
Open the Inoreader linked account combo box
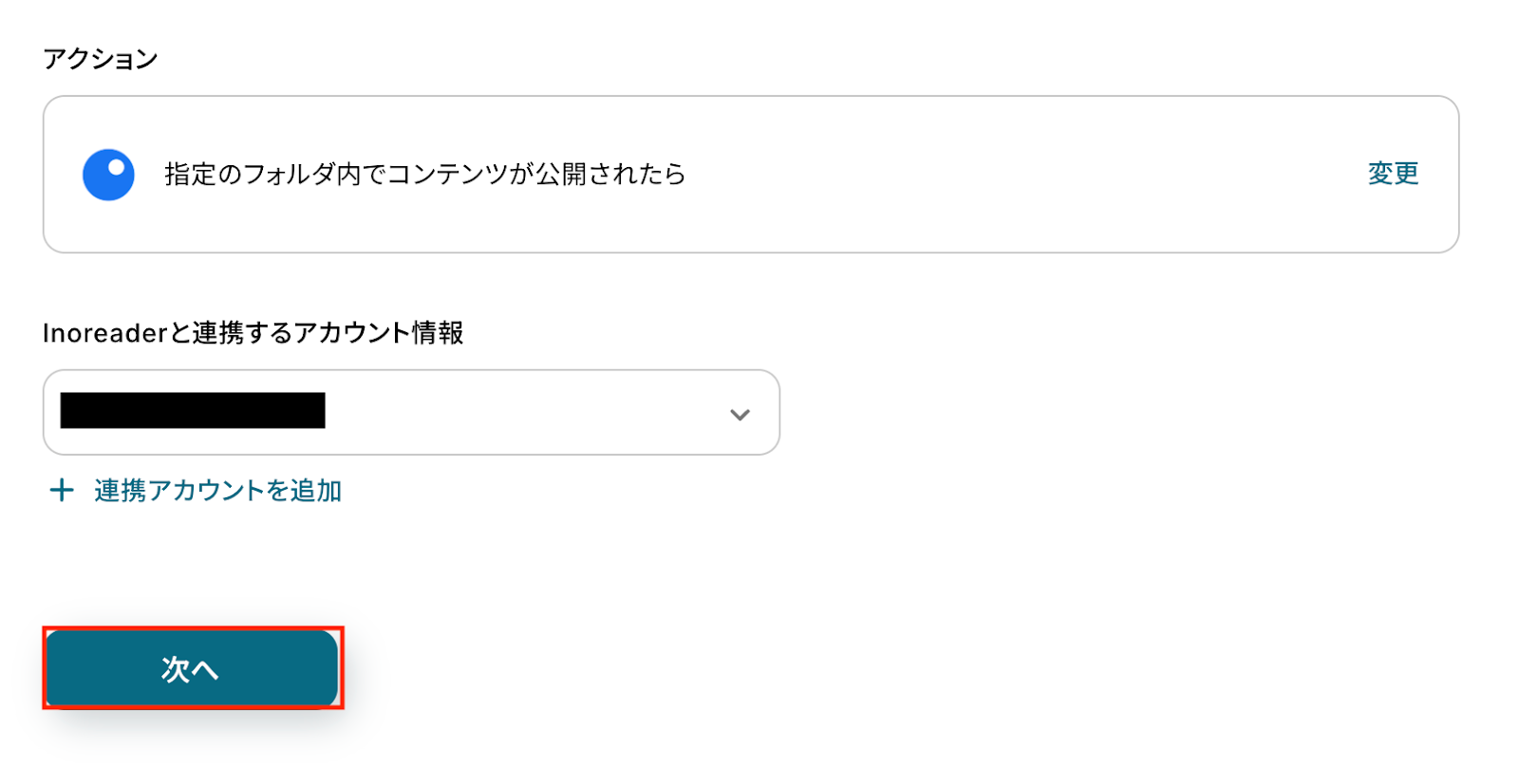click(411, 412)
